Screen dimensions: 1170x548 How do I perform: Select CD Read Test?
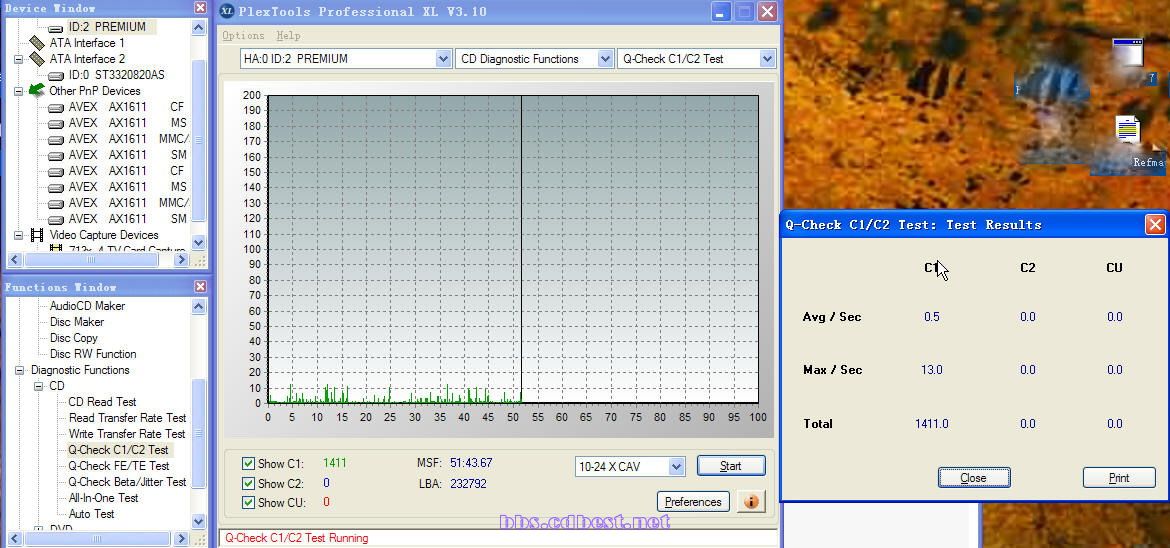pos(102,402)
